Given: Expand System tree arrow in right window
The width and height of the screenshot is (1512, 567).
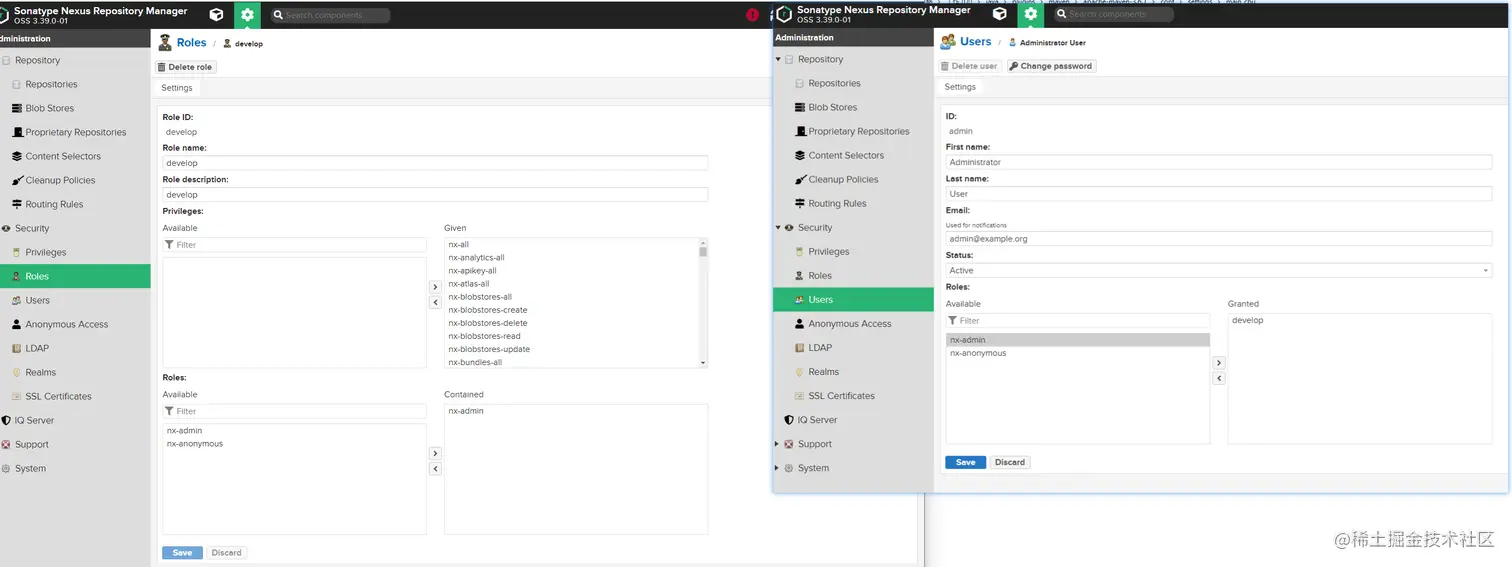Looking at the screenshot, I should [778, 467].
